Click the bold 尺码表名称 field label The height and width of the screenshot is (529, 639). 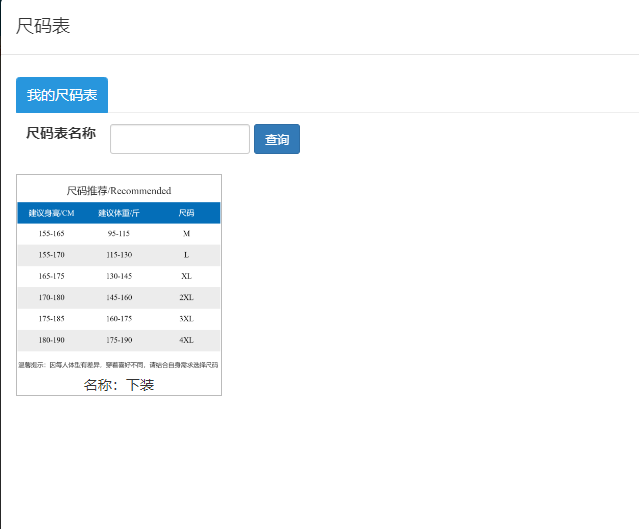click(x=61, y=133)
